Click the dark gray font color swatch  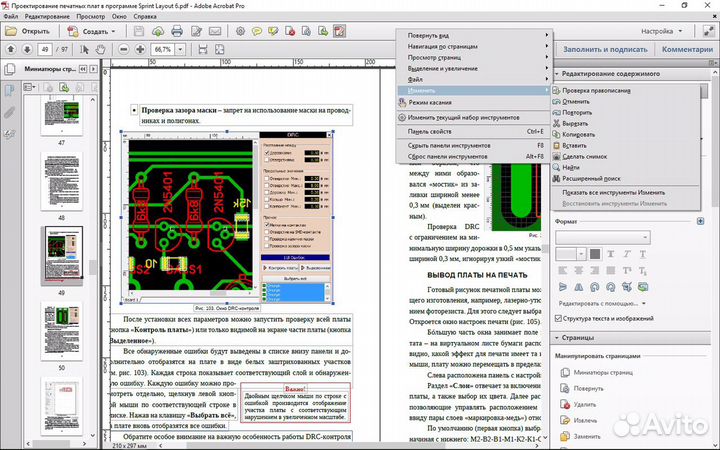click(x=595, y=253)
